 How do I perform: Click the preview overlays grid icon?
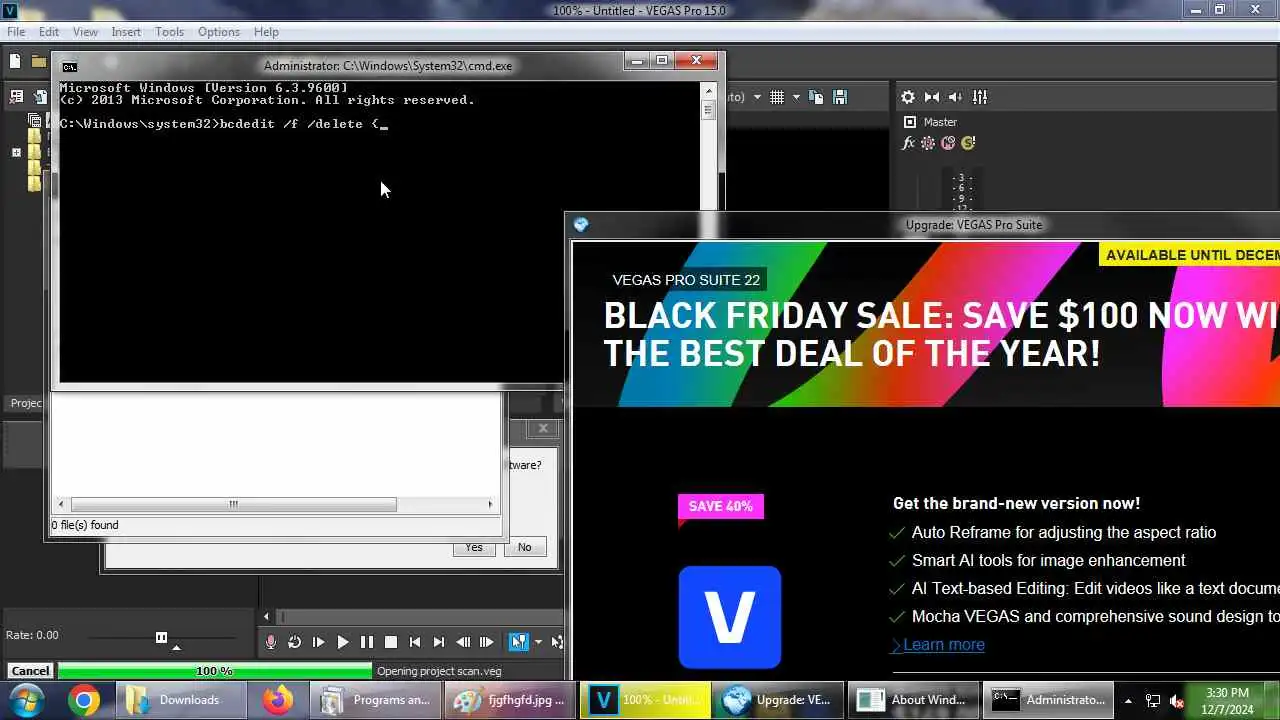tap(777, 97)
